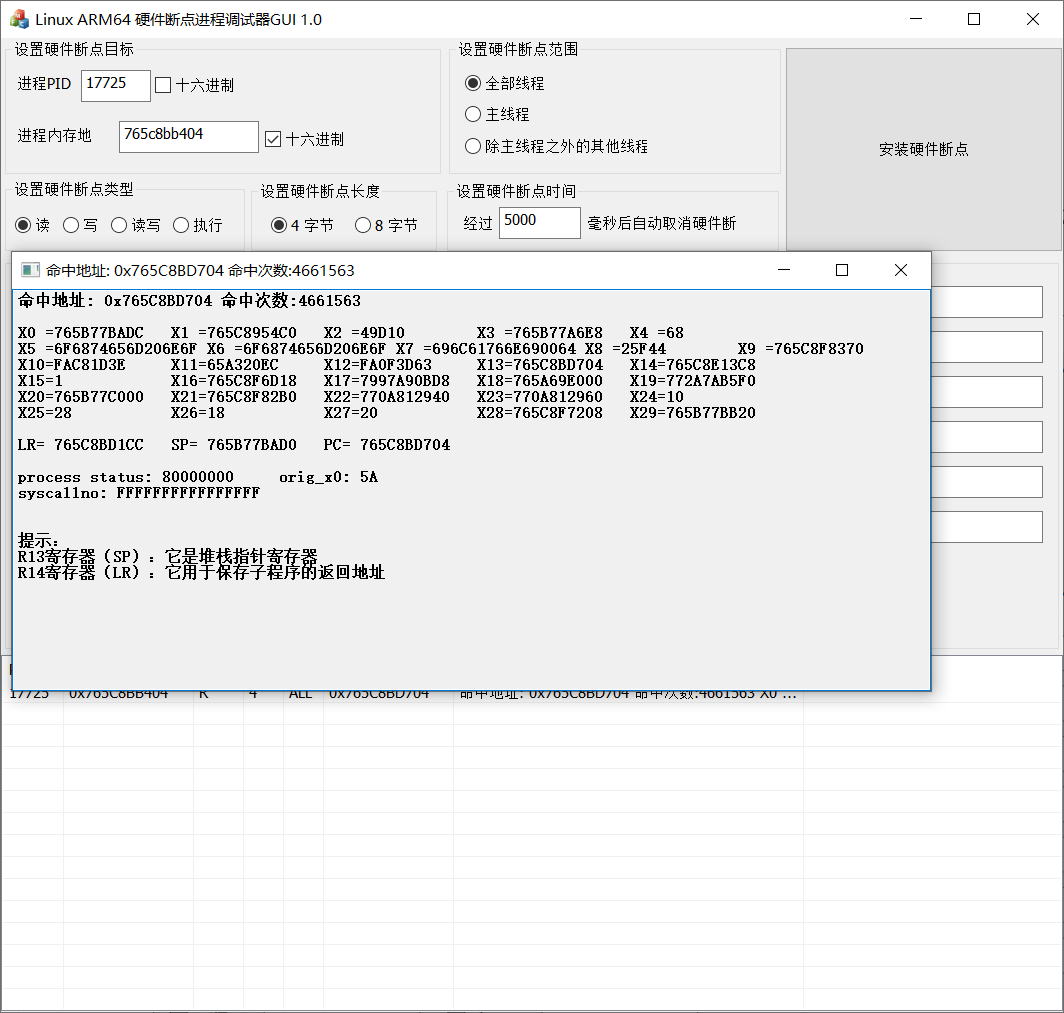Maximize the main debugger window
Screen dimensions: 1064x1013
[x=974, y=19]
